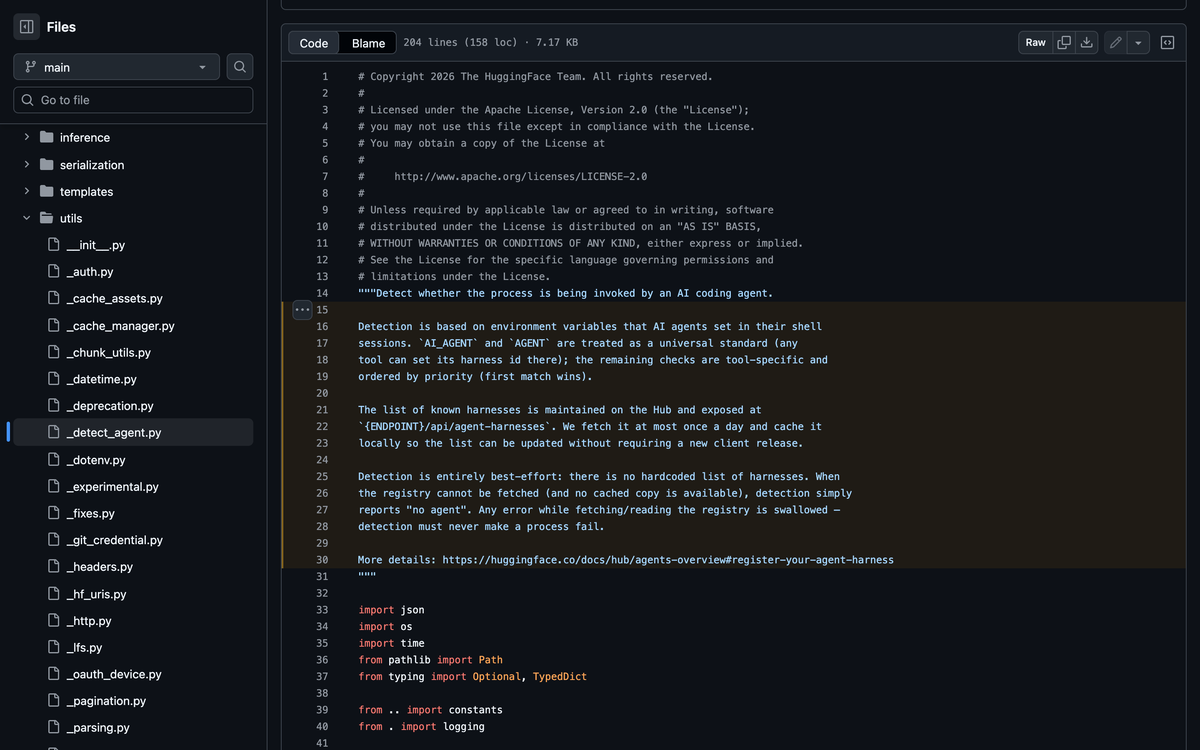Open file _git_credential.py
The height and width of the screenshot is (750, 1200).
[114, 540]
